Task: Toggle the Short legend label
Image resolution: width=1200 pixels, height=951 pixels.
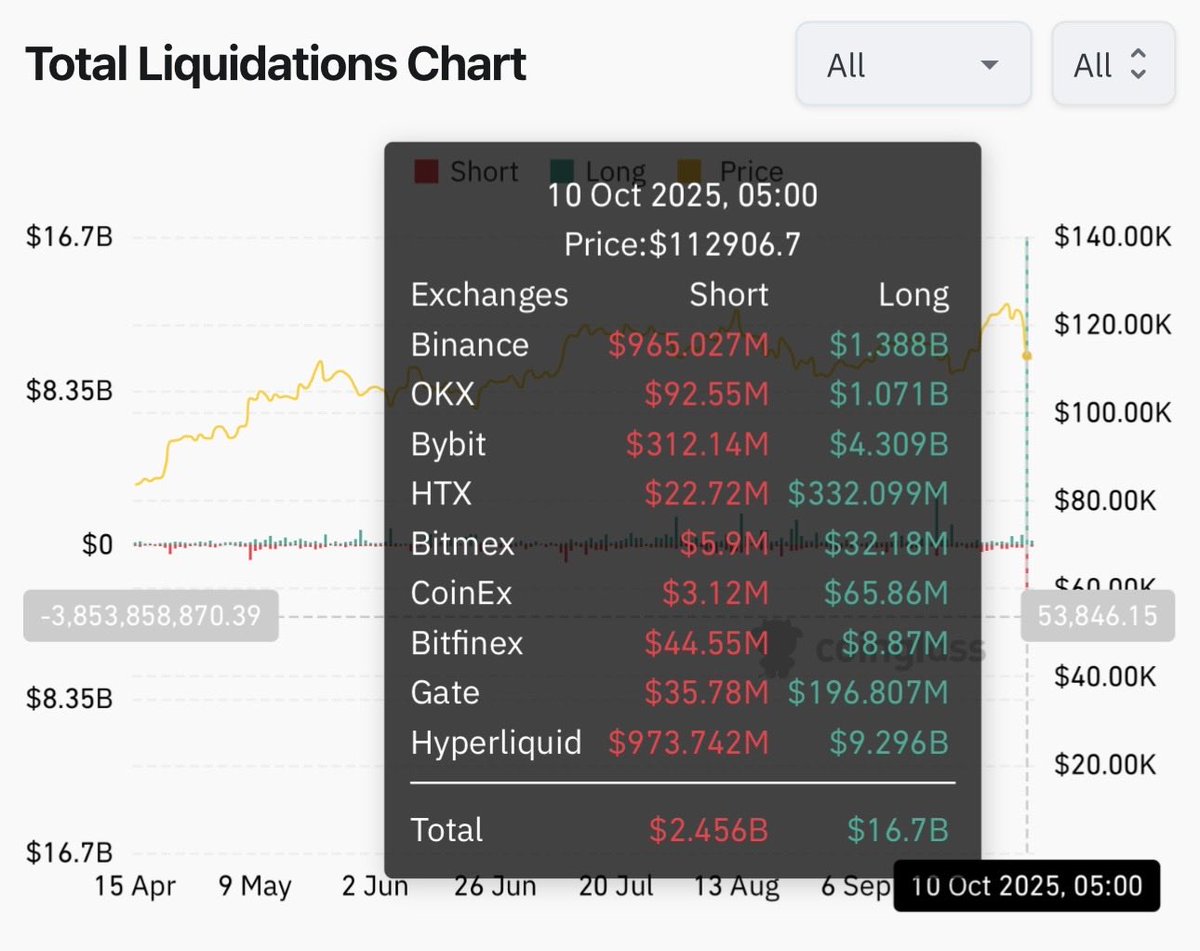Action: point(484,171)
